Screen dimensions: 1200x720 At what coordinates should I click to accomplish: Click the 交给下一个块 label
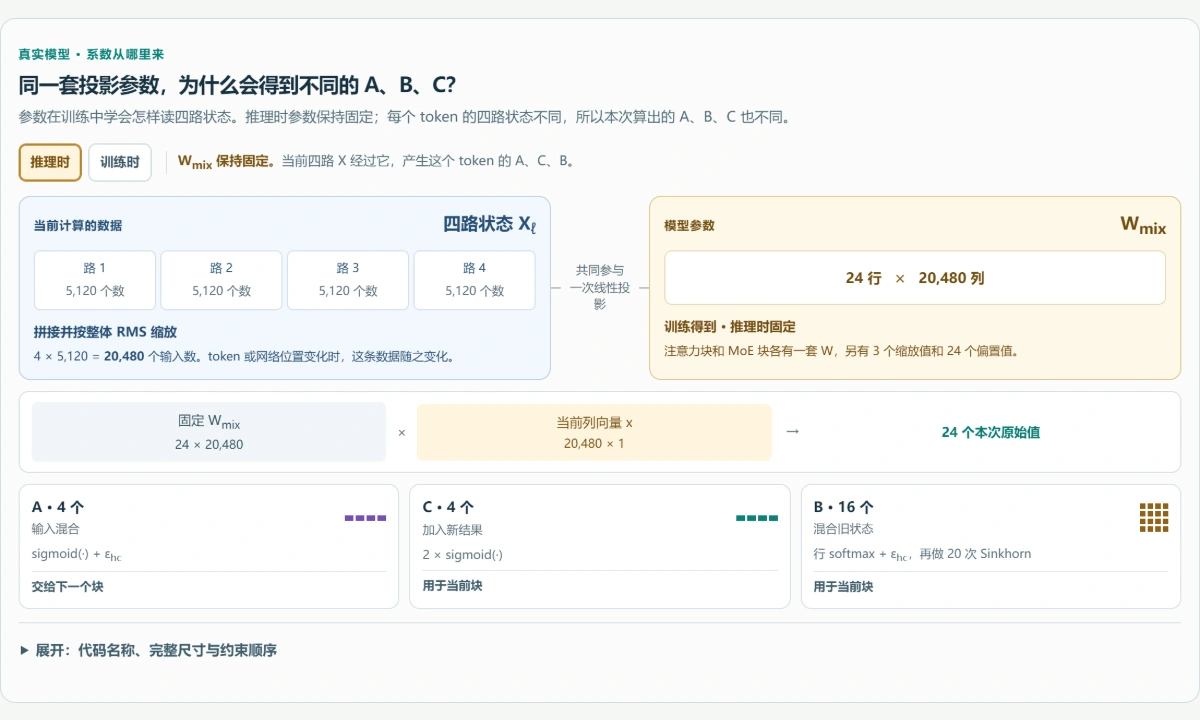pos(67,586)
